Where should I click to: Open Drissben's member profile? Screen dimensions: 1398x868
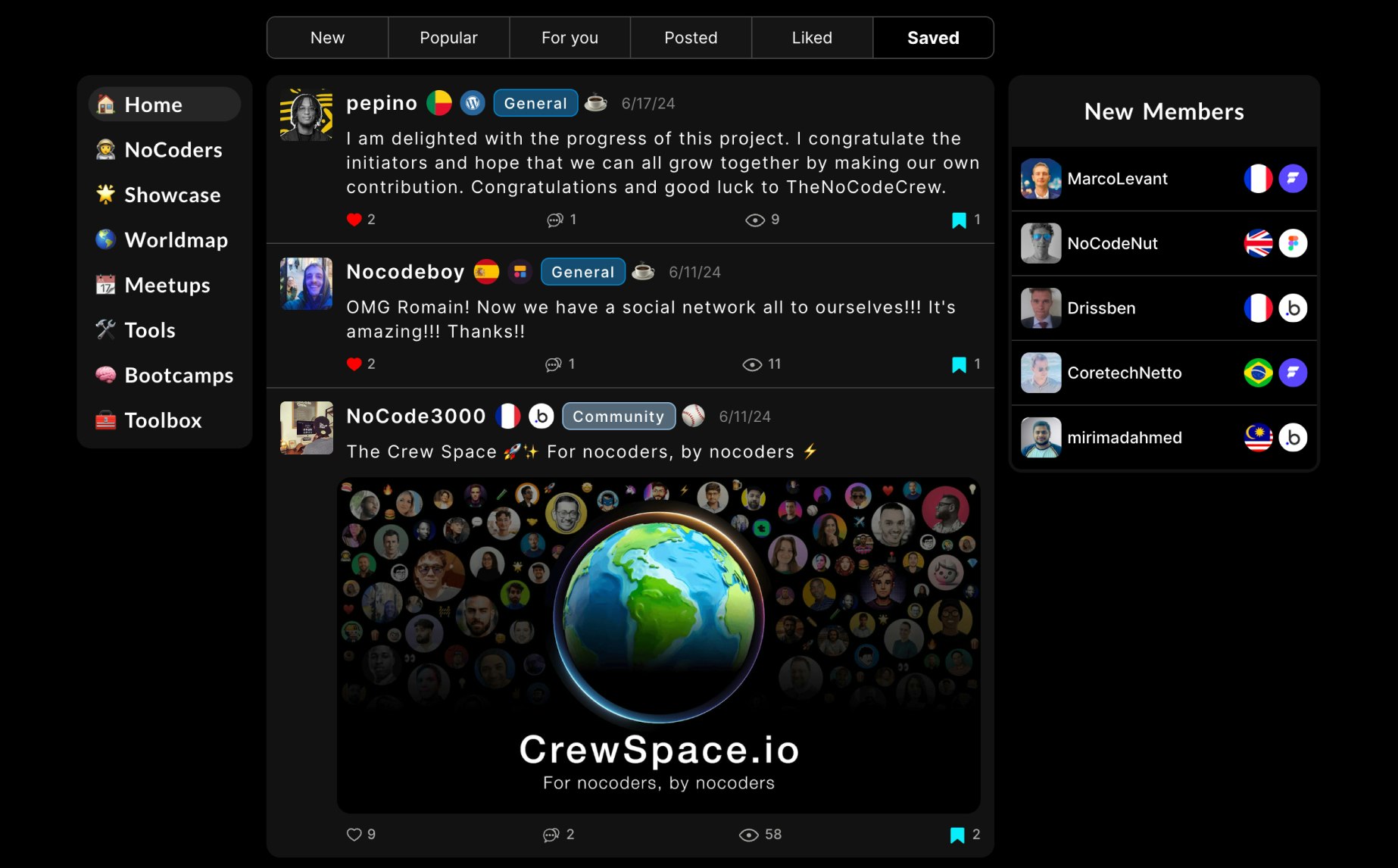(x=1164, y=308)
